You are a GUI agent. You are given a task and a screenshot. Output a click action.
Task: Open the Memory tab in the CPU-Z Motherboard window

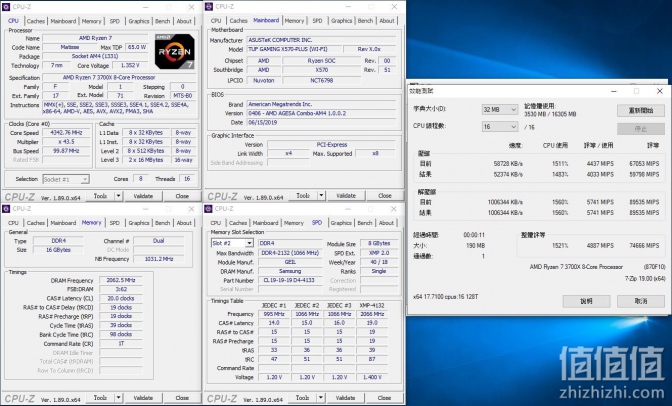294,21
